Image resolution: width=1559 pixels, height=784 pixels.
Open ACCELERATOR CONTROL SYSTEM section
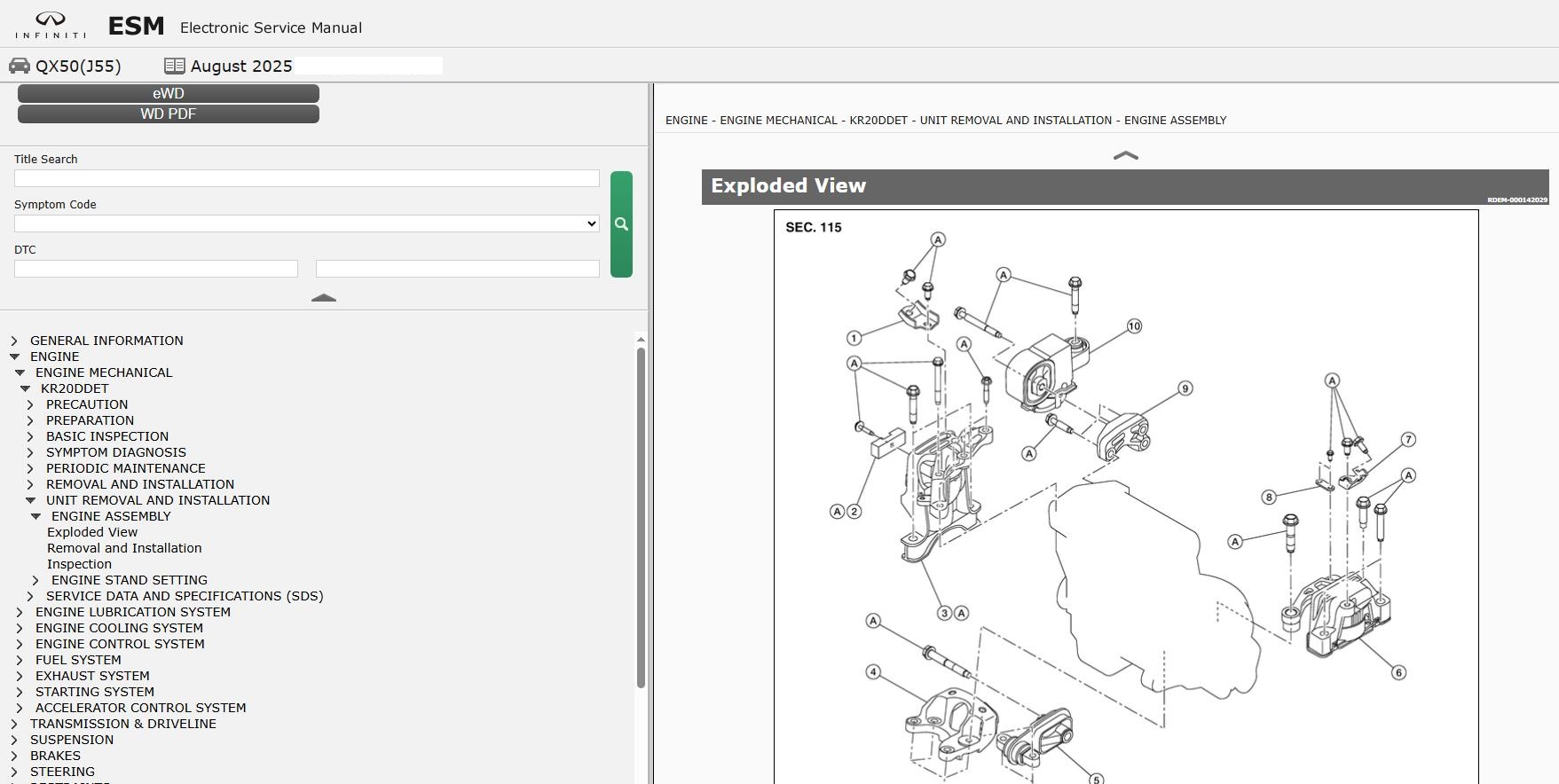tap(141, 708)
